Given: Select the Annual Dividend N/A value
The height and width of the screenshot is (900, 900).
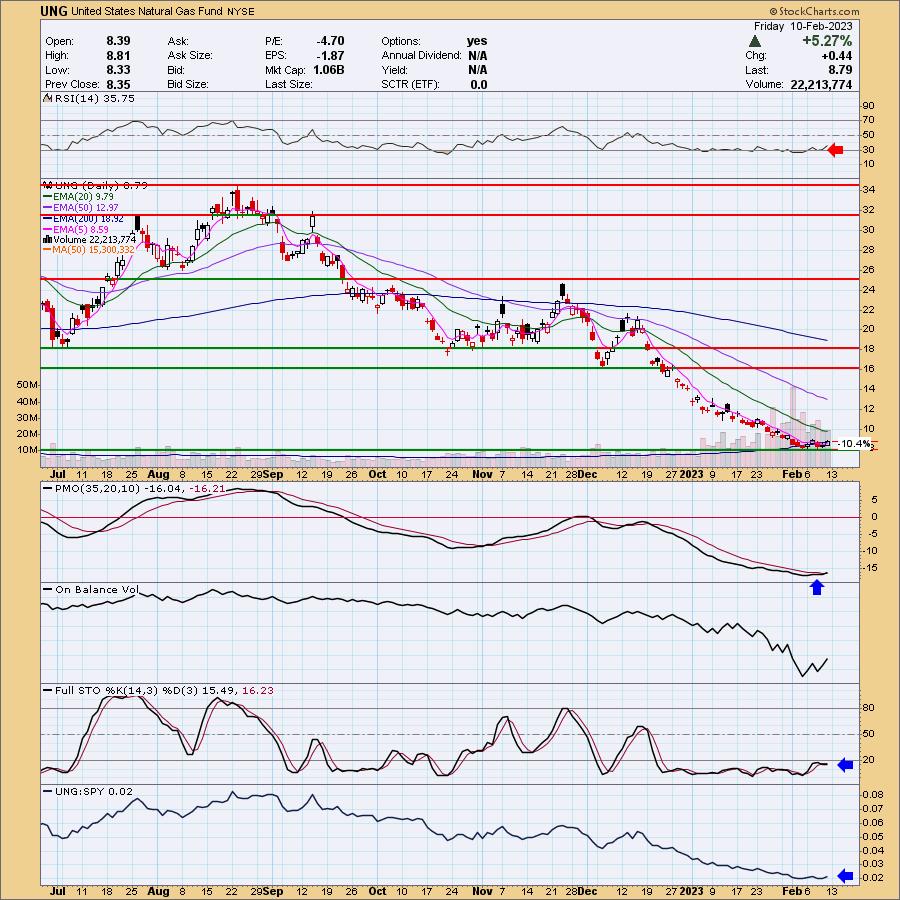Looking at the screenshot, I should pyautogui.click(x=478, y=56).
